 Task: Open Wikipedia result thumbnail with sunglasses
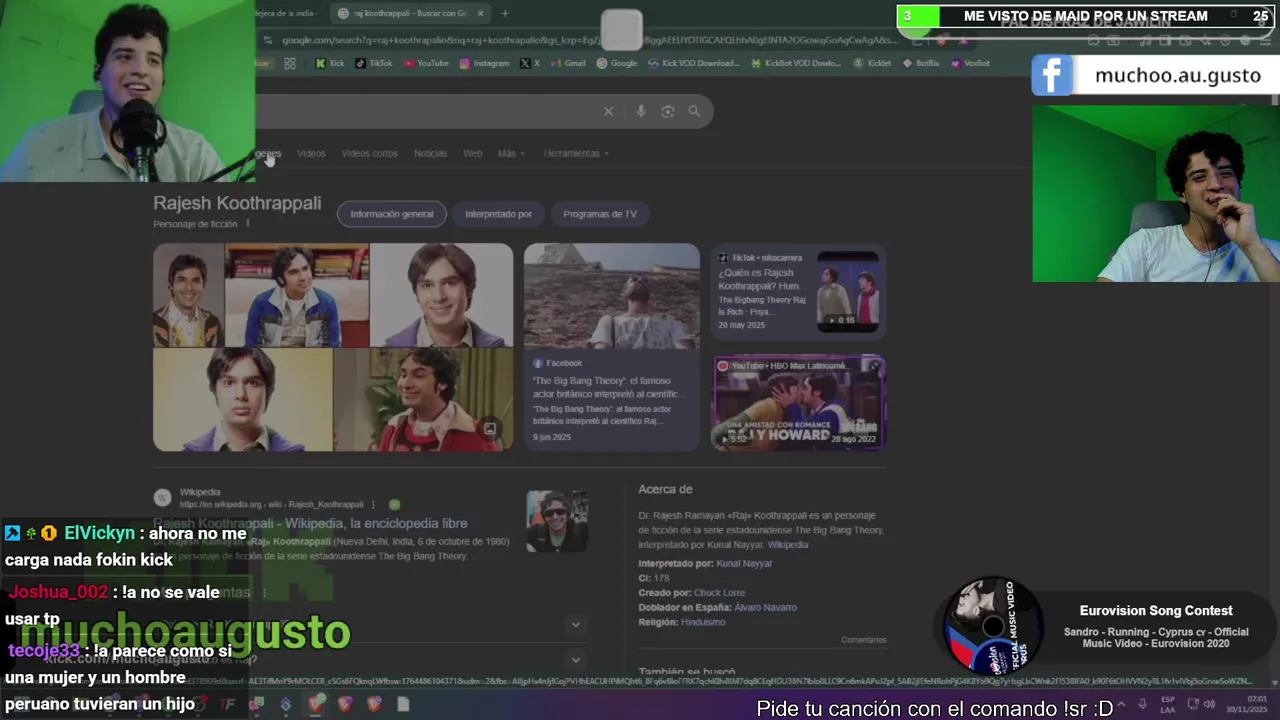tap(557, 521)
